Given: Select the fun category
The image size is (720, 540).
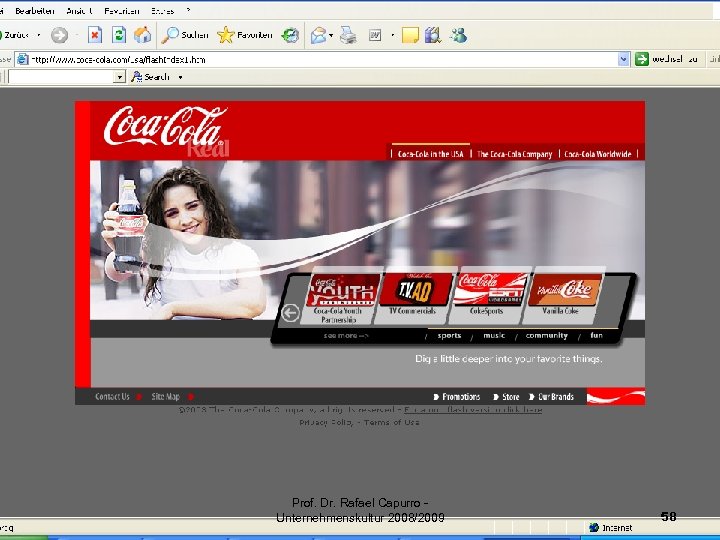Looking at the screenshot, I should pyautogui.click(x=596, y=336).
